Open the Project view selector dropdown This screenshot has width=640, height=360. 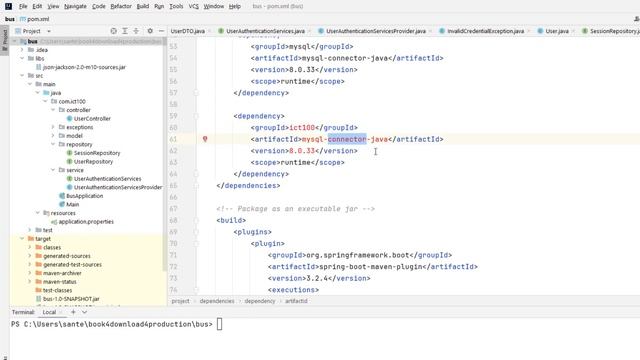coord(49,31)
